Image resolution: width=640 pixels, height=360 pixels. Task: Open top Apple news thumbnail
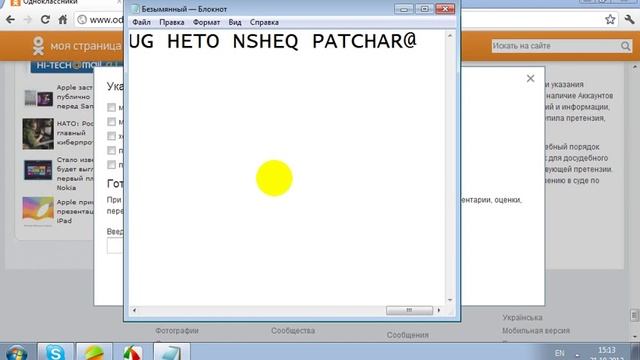pos(38,98)
